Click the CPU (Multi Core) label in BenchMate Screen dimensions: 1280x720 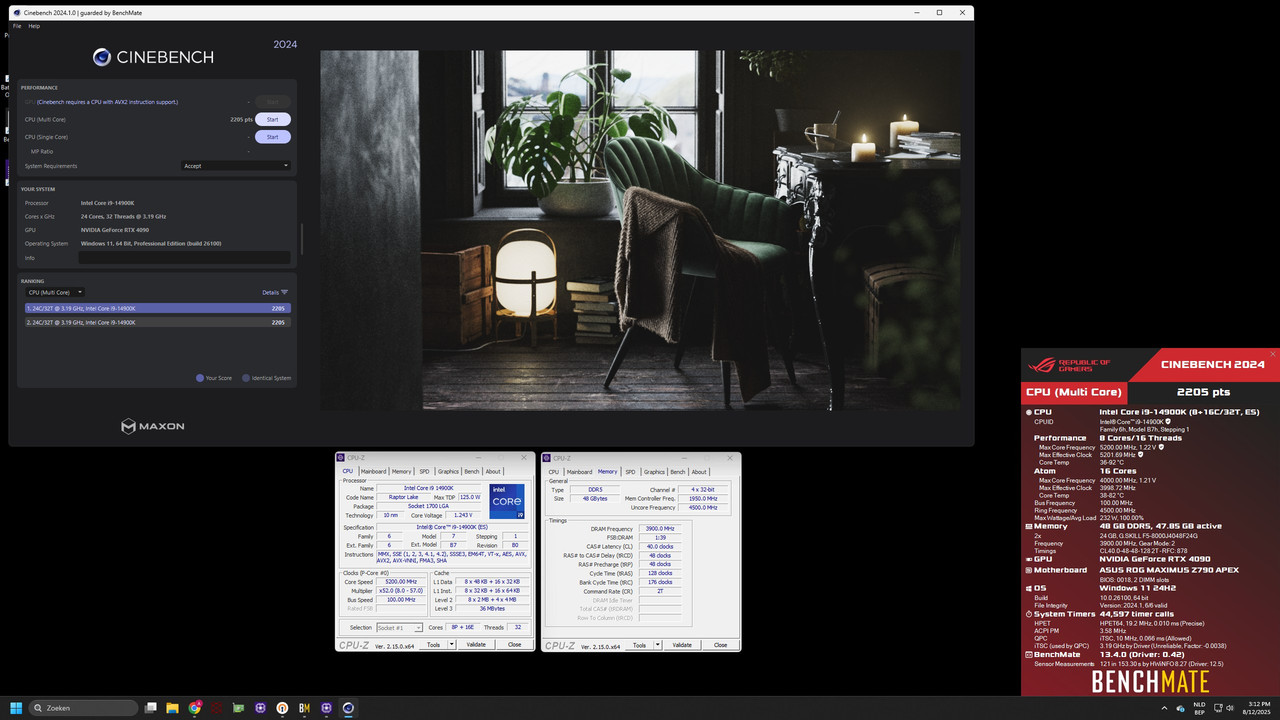[x=1074, y=392]
